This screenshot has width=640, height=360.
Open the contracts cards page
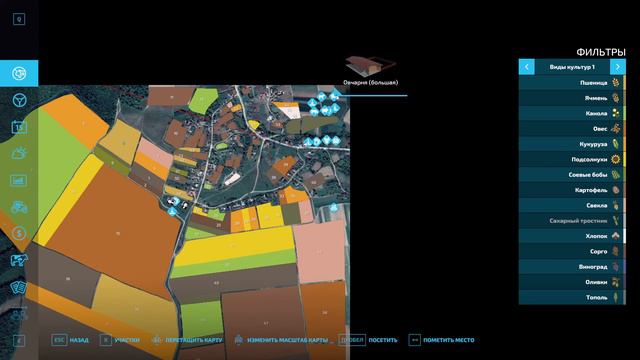pos(19,287)
